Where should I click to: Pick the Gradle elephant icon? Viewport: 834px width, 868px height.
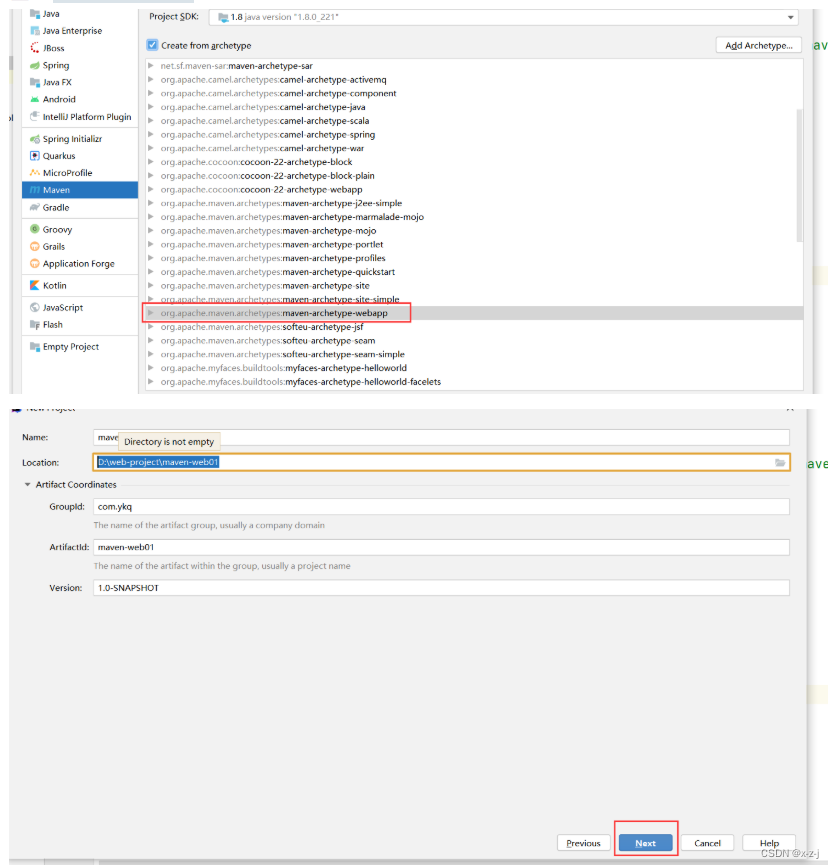[35, 208]
